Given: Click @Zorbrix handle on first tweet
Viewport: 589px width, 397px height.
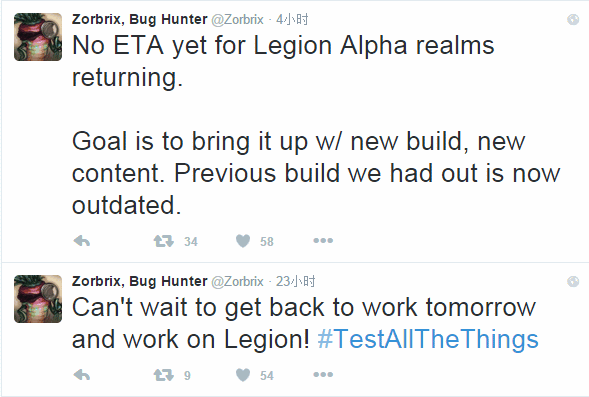Looking at the screenshot, I should click(237, 20).
